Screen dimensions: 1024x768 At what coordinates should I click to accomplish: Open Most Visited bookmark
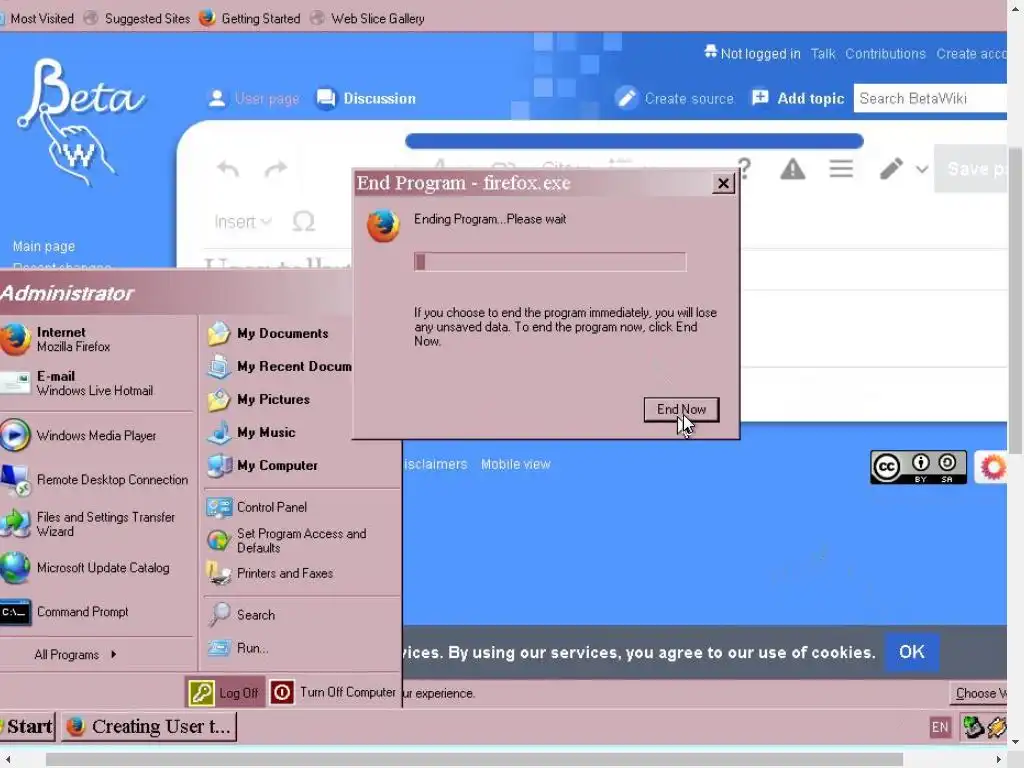(37, 18)
